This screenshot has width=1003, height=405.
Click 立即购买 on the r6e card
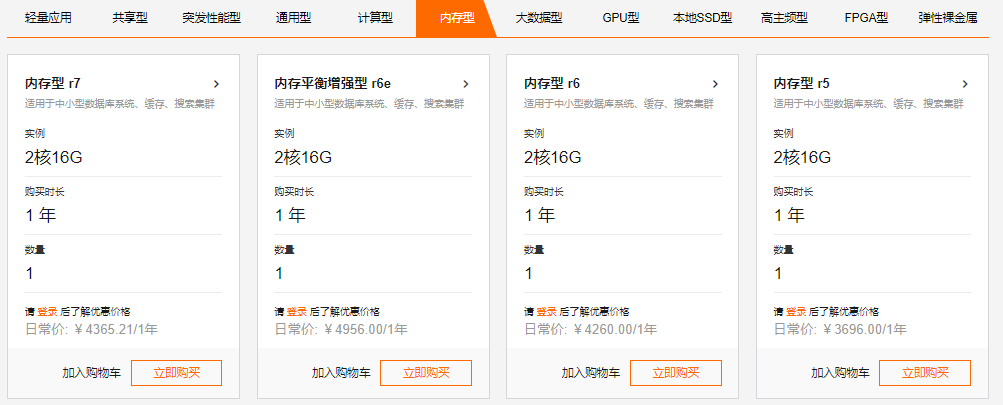[426, 373]
